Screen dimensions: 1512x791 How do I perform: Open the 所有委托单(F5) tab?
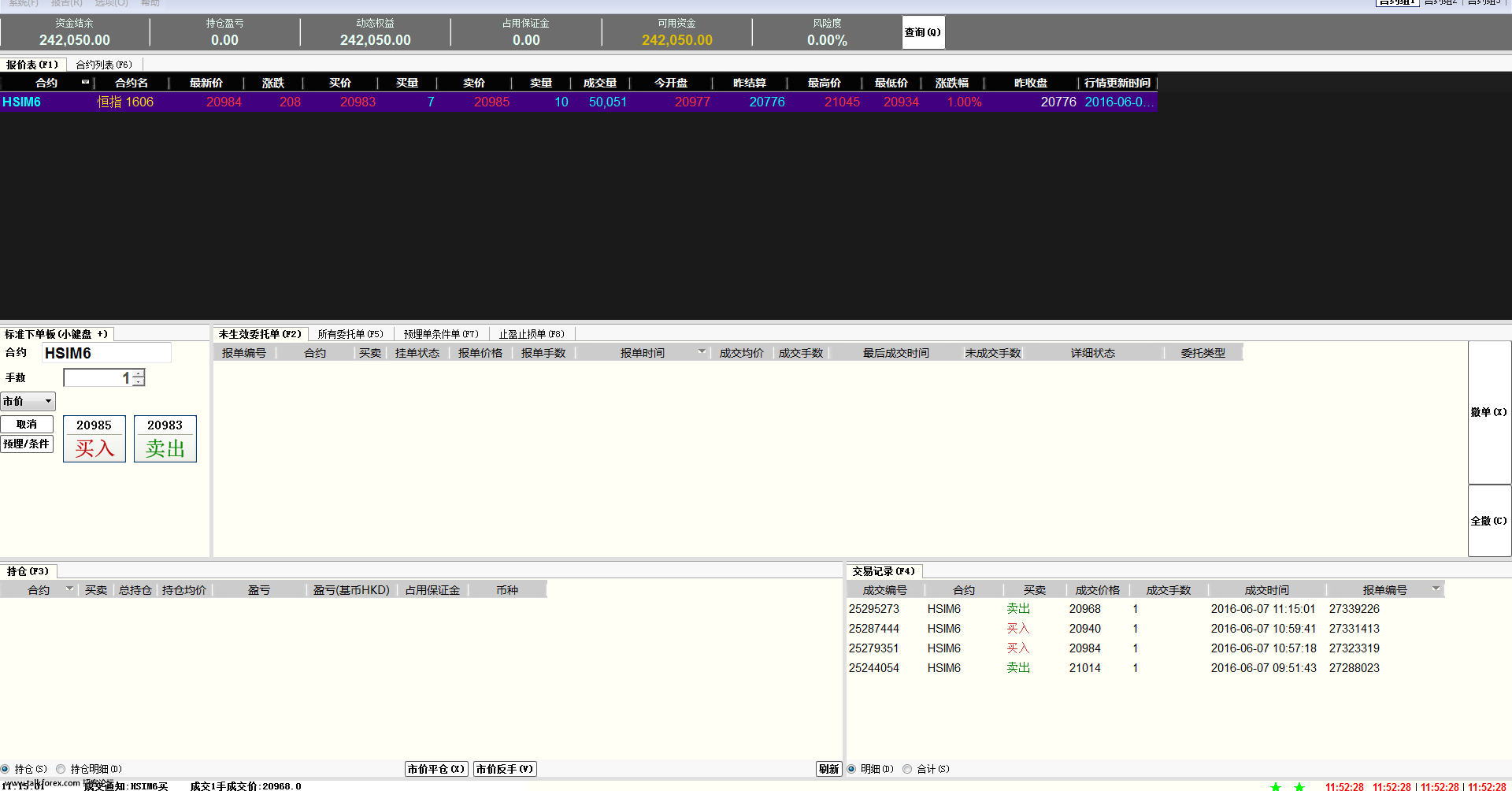click(x=350, y=334)
